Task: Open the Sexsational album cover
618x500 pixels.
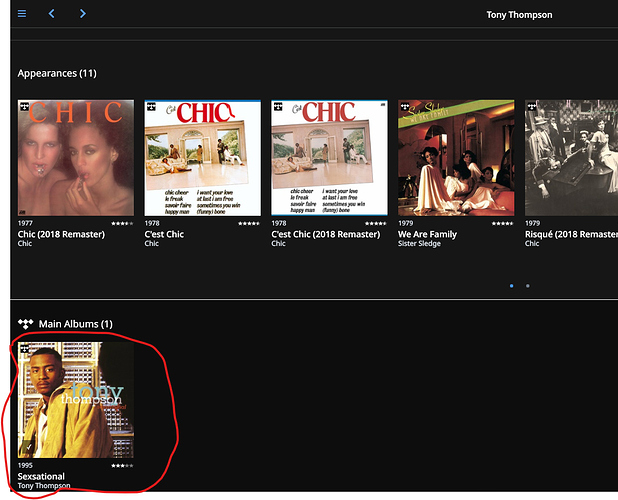Action: (x=76, y=400)
